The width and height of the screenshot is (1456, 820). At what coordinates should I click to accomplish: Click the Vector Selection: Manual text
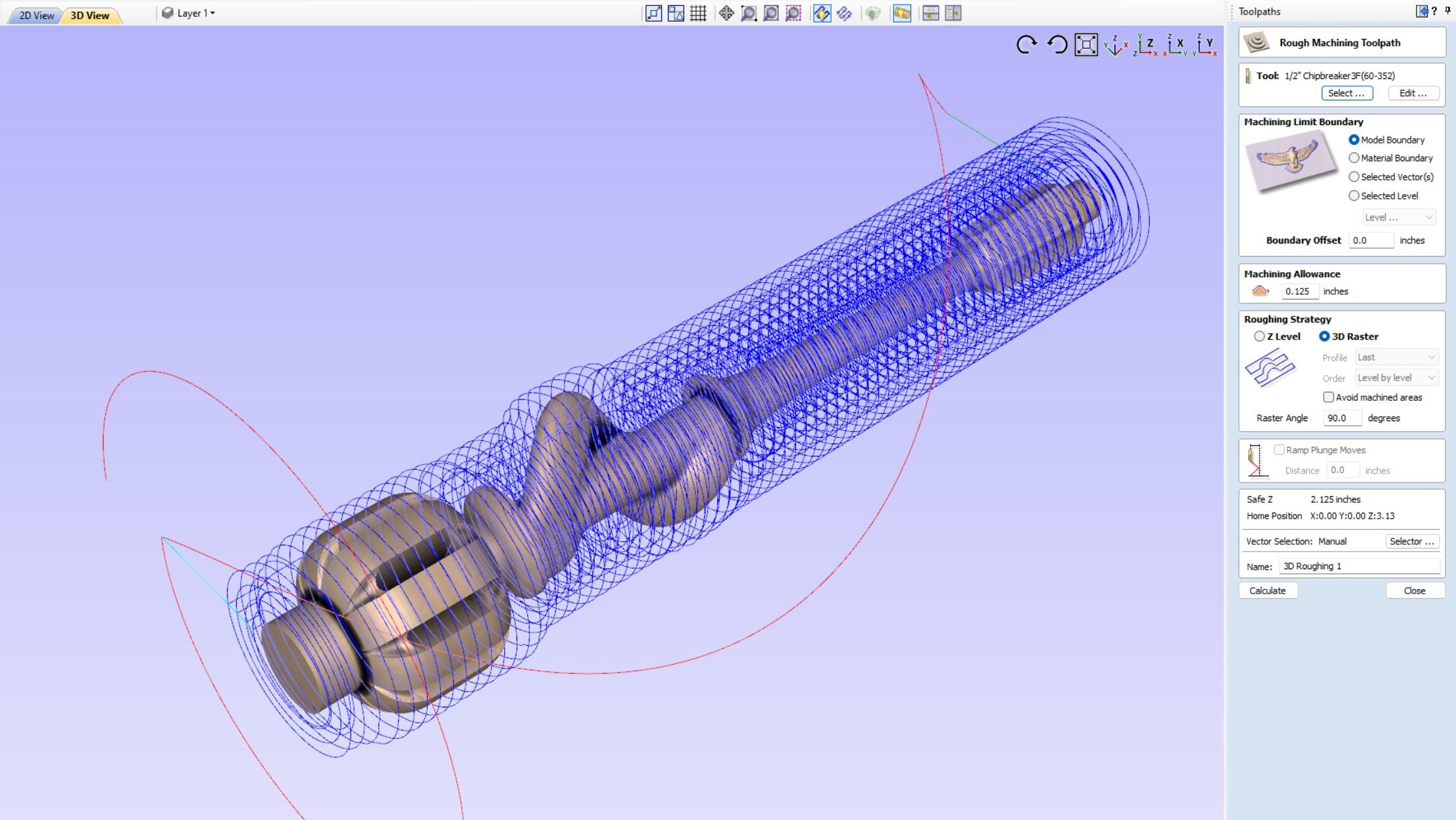click(x=1296, y=542)
